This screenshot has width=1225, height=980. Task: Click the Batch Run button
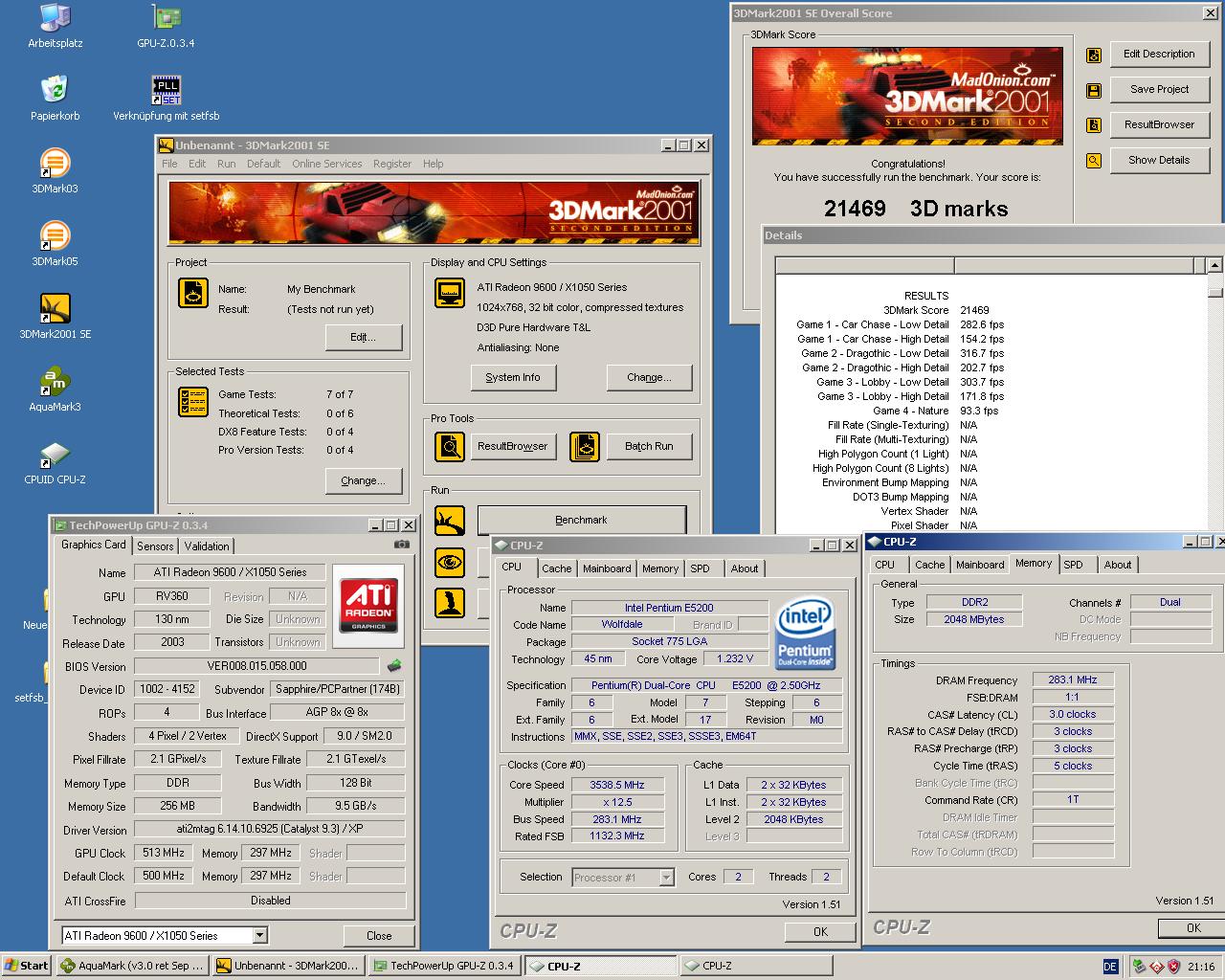tap(649, 446)
